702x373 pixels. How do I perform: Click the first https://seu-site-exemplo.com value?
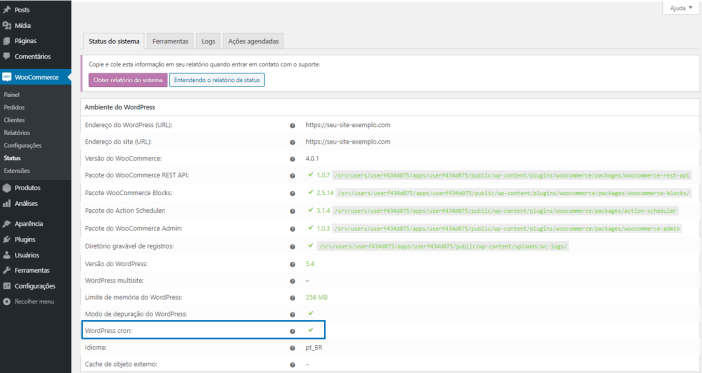[348, 125]
